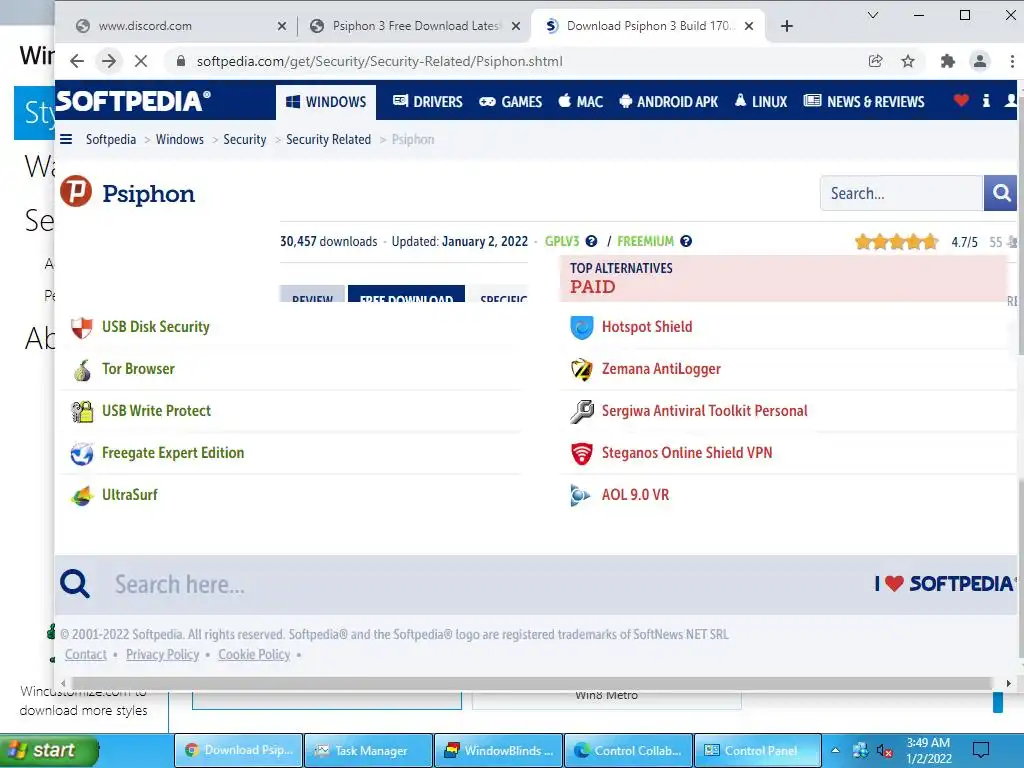This screenshot has width=1024, height=768.
Task: Stop page loading with X button
Action: (x=140, y=61)
